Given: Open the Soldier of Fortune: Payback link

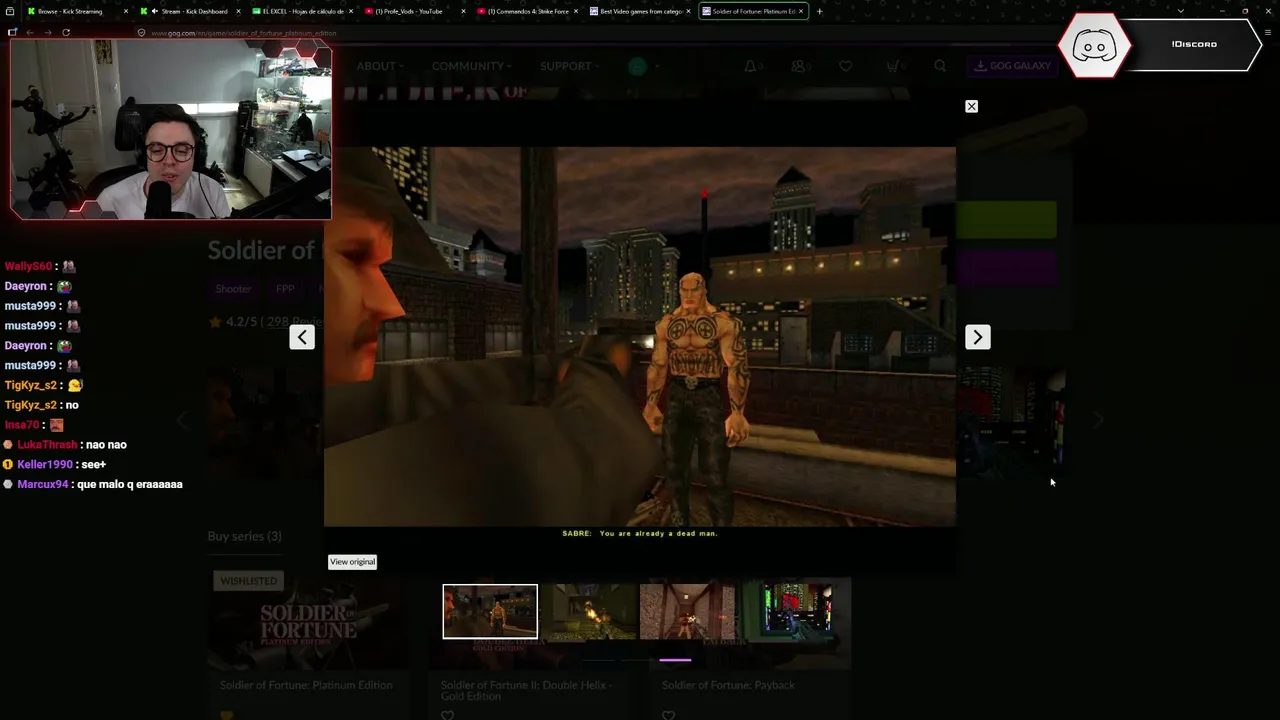Looking at the screenshot, I should click(x=728, y=685).
